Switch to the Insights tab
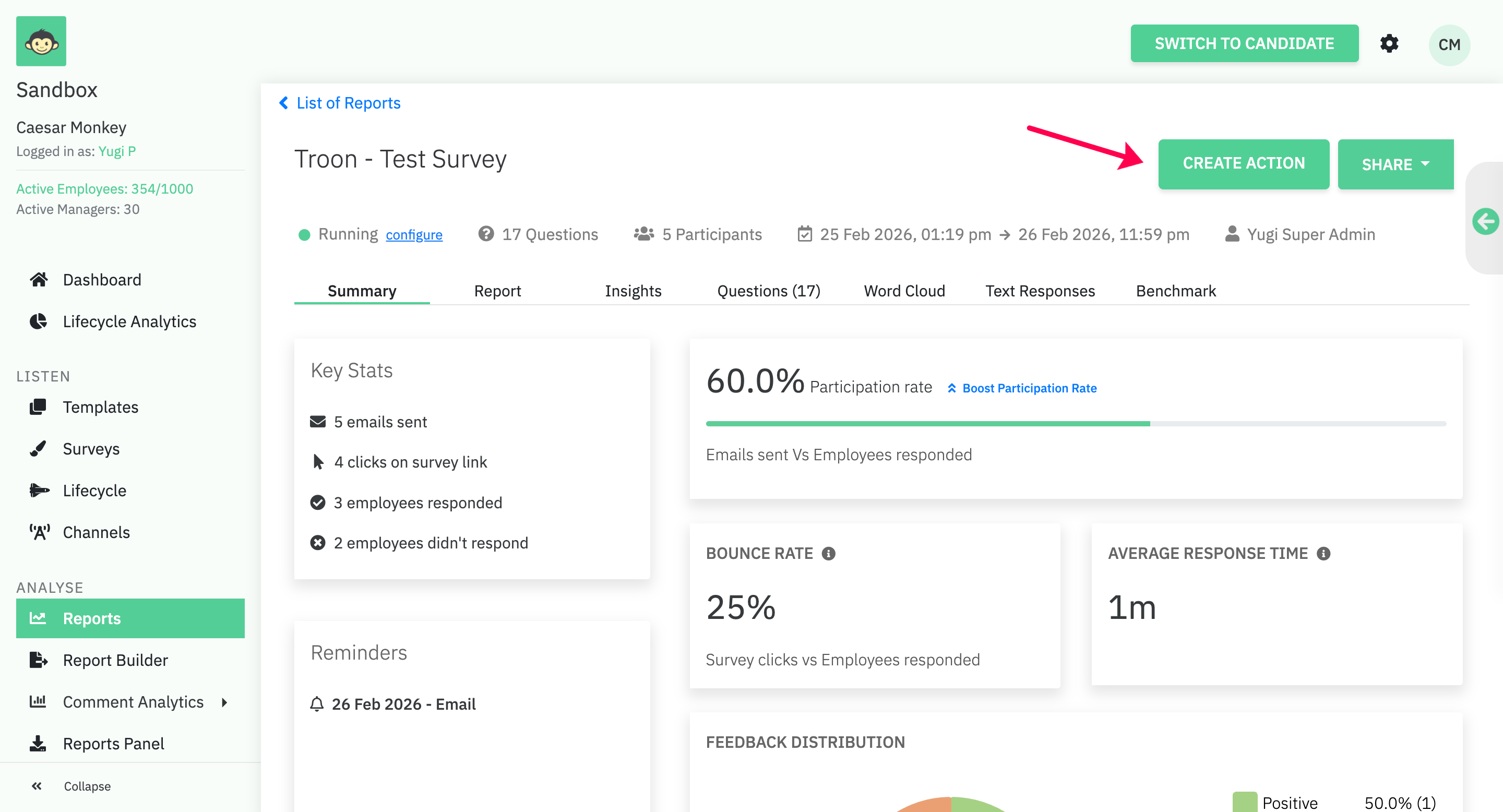 633,291
